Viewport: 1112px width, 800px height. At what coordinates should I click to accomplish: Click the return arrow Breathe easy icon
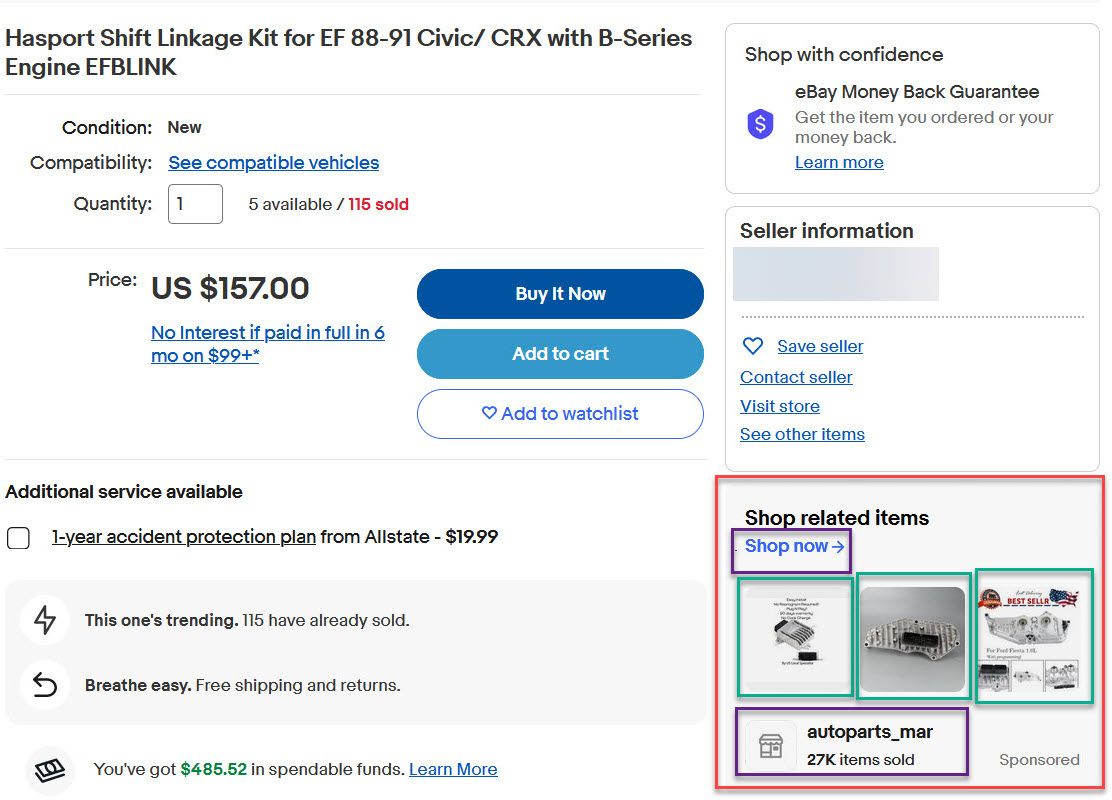point(45,684)
